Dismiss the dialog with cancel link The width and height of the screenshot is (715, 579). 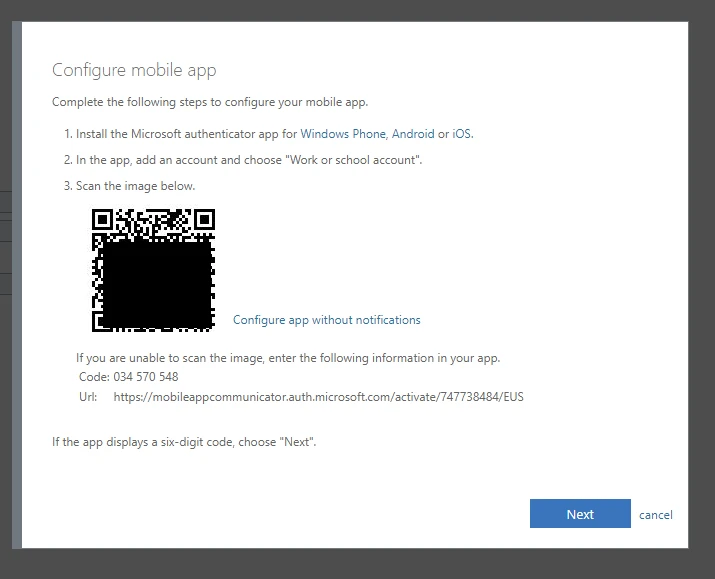(656, 515)
